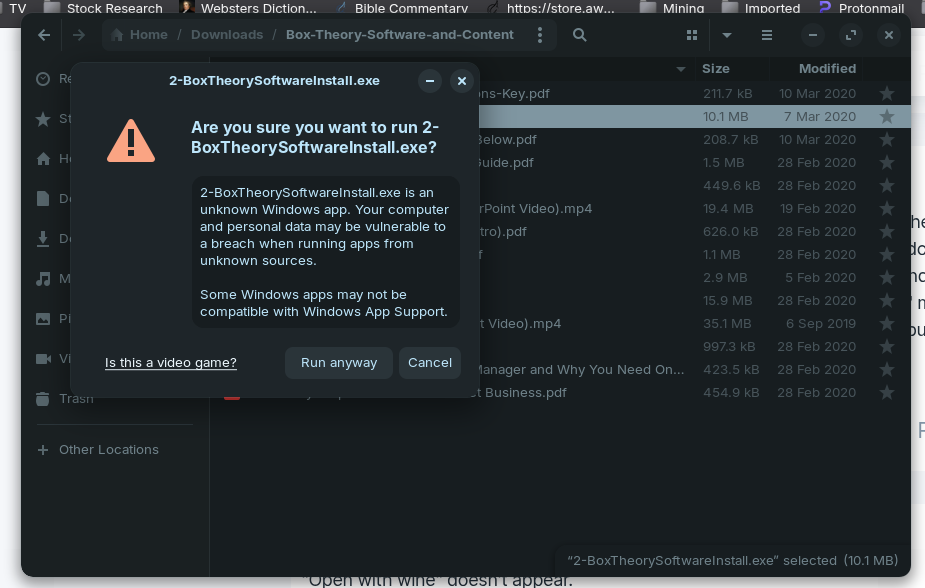Select the 'rPoint Video).mp4' file
The image size is (925, 588).
535,208
